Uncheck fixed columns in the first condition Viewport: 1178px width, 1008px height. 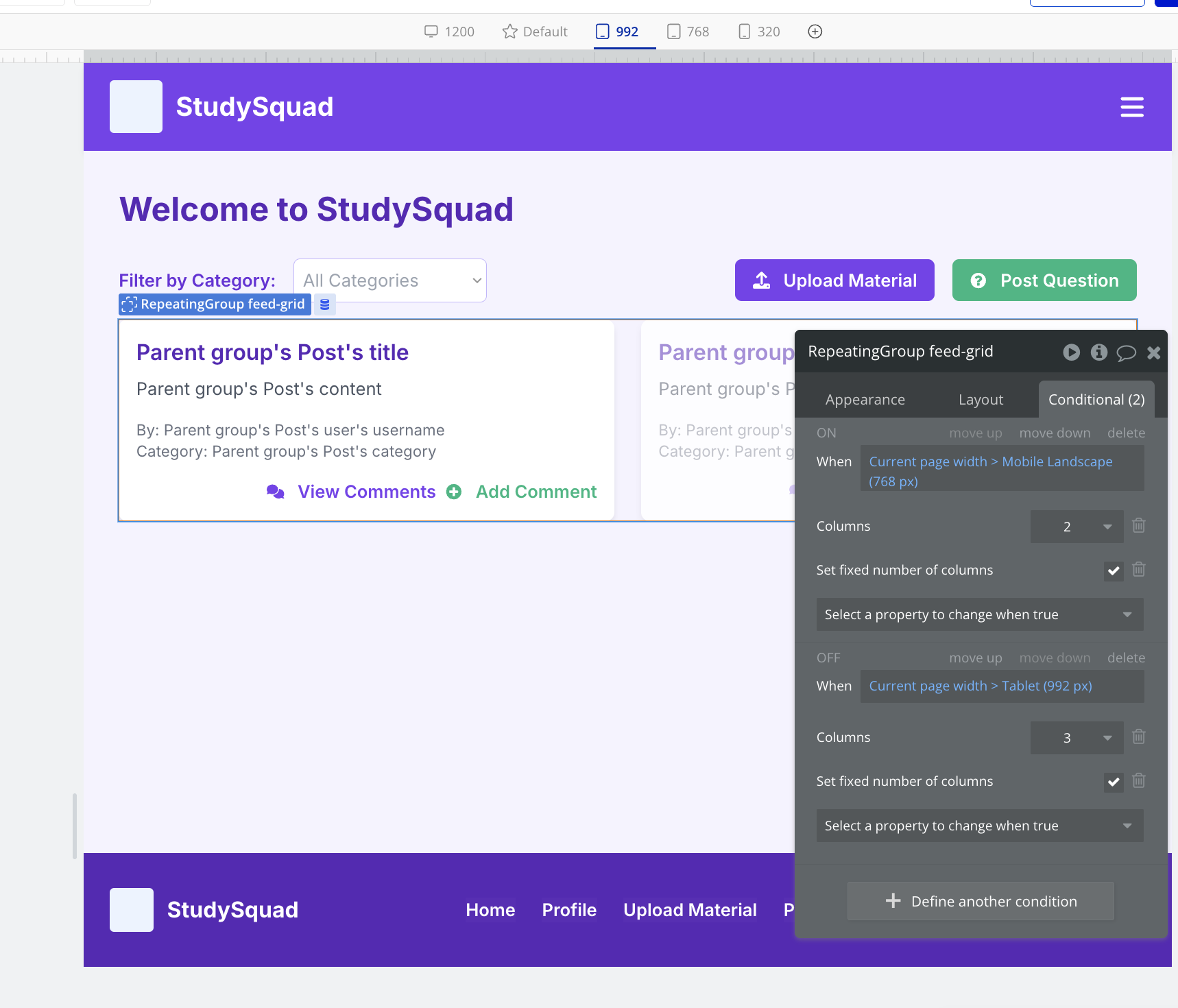[x=1113, y=571]
